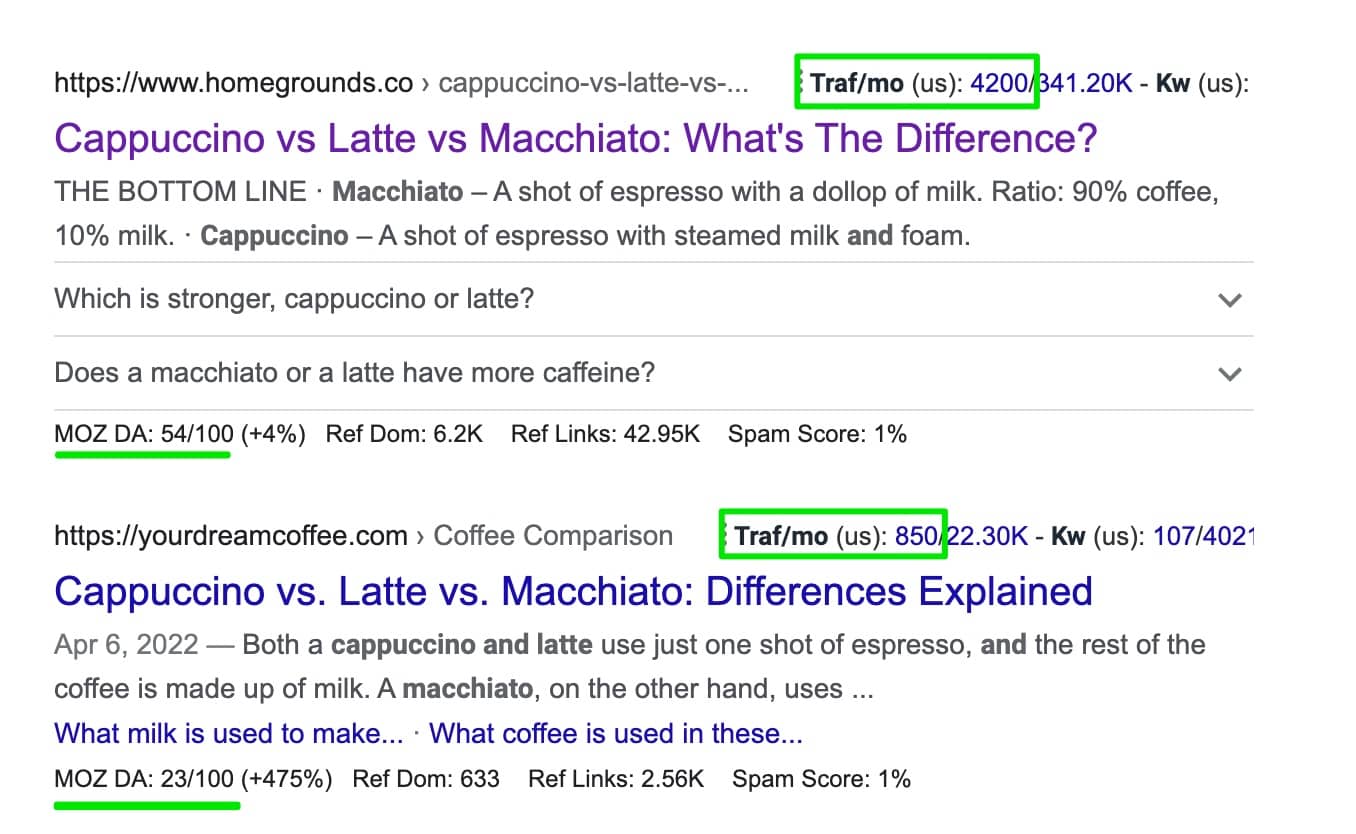Click the 850 monthly traffic value
Viewport: 1356px width, 834px height.
point(914,536)
